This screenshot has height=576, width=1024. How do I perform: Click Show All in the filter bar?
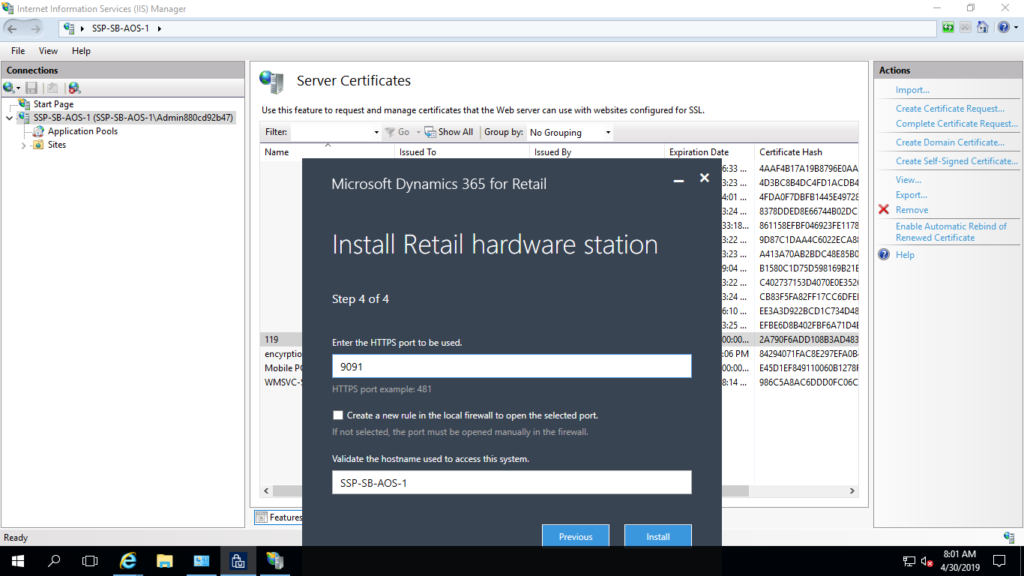(449, 132)
